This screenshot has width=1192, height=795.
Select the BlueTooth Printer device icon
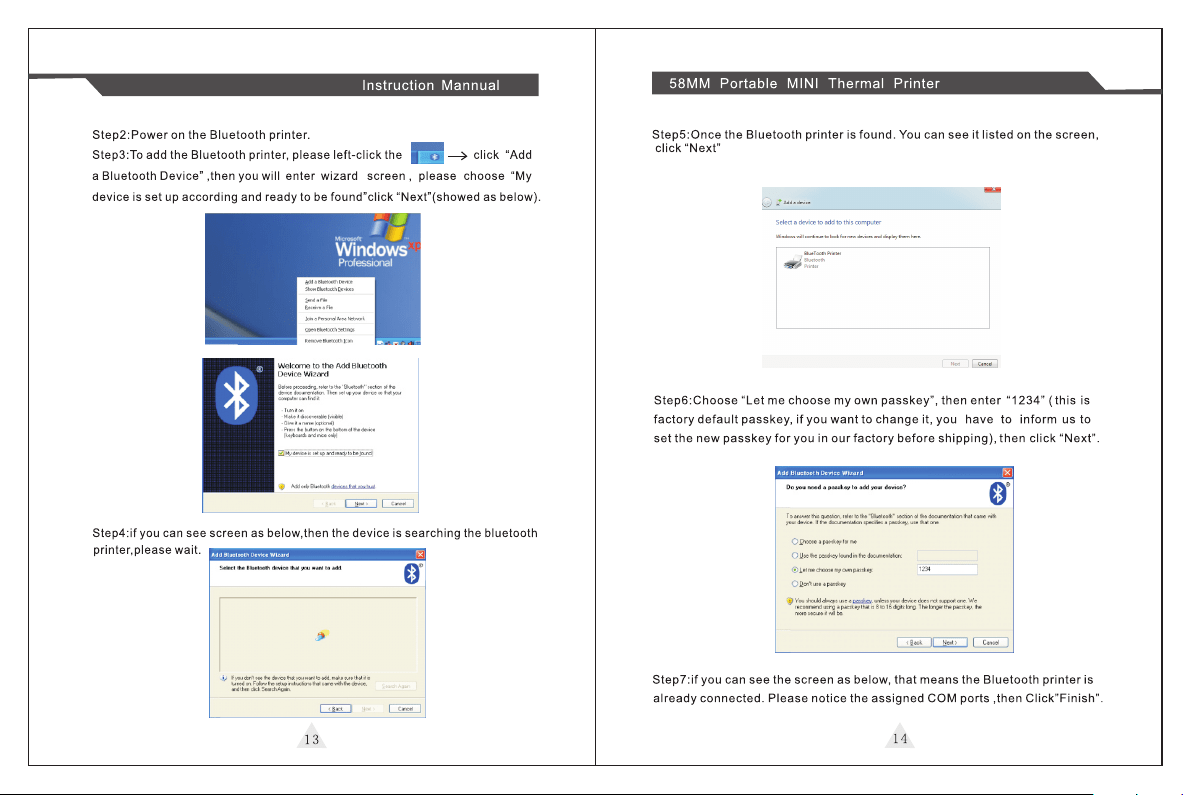pos(793,261)
